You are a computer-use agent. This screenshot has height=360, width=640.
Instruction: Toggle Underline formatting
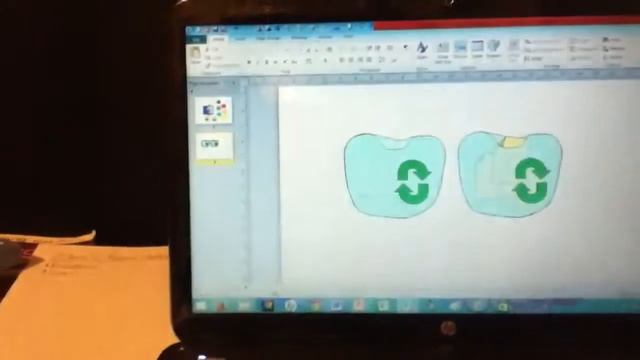[x=267, y=62]
